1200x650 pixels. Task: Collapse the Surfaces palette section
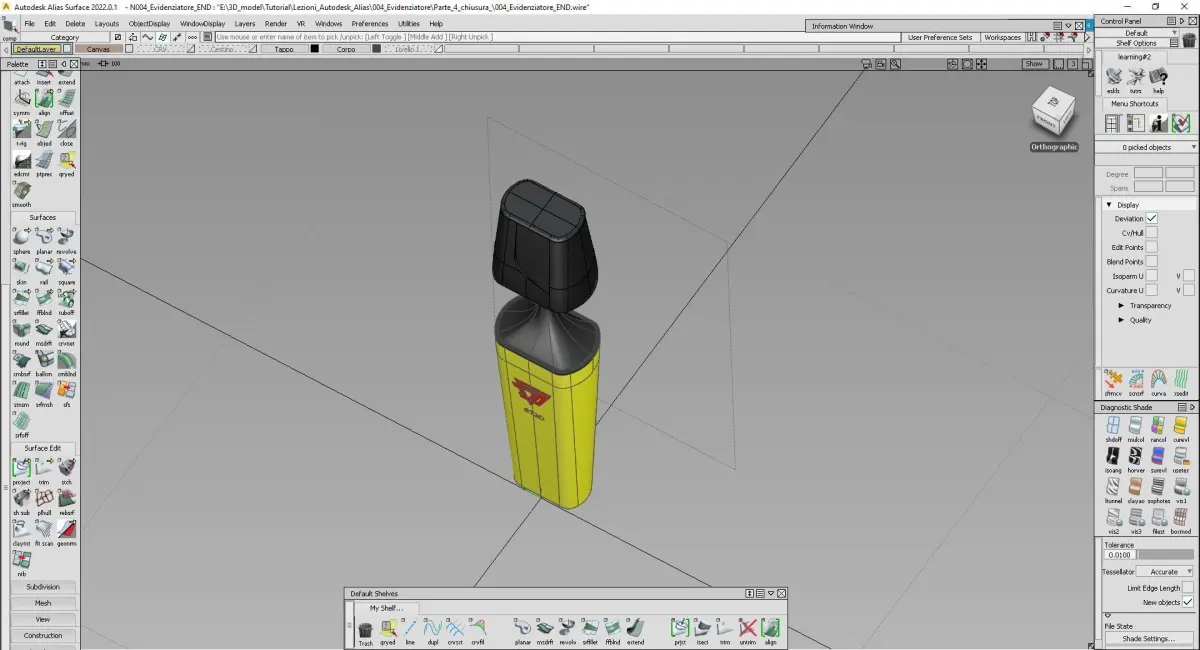[x=43, y=217]
